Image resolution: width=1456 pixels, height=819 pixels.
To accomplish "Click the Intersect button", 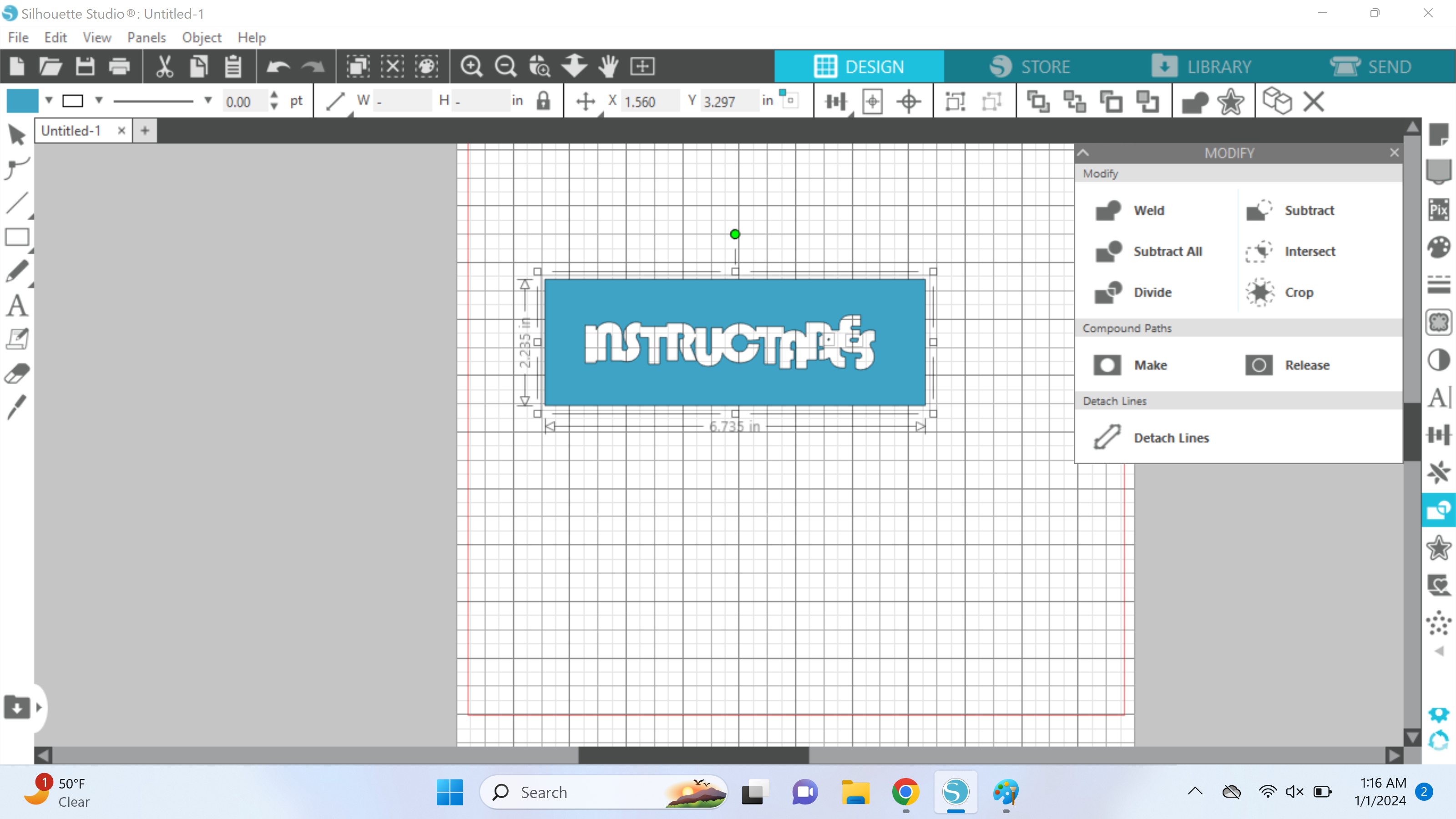I will [1290, 252].
